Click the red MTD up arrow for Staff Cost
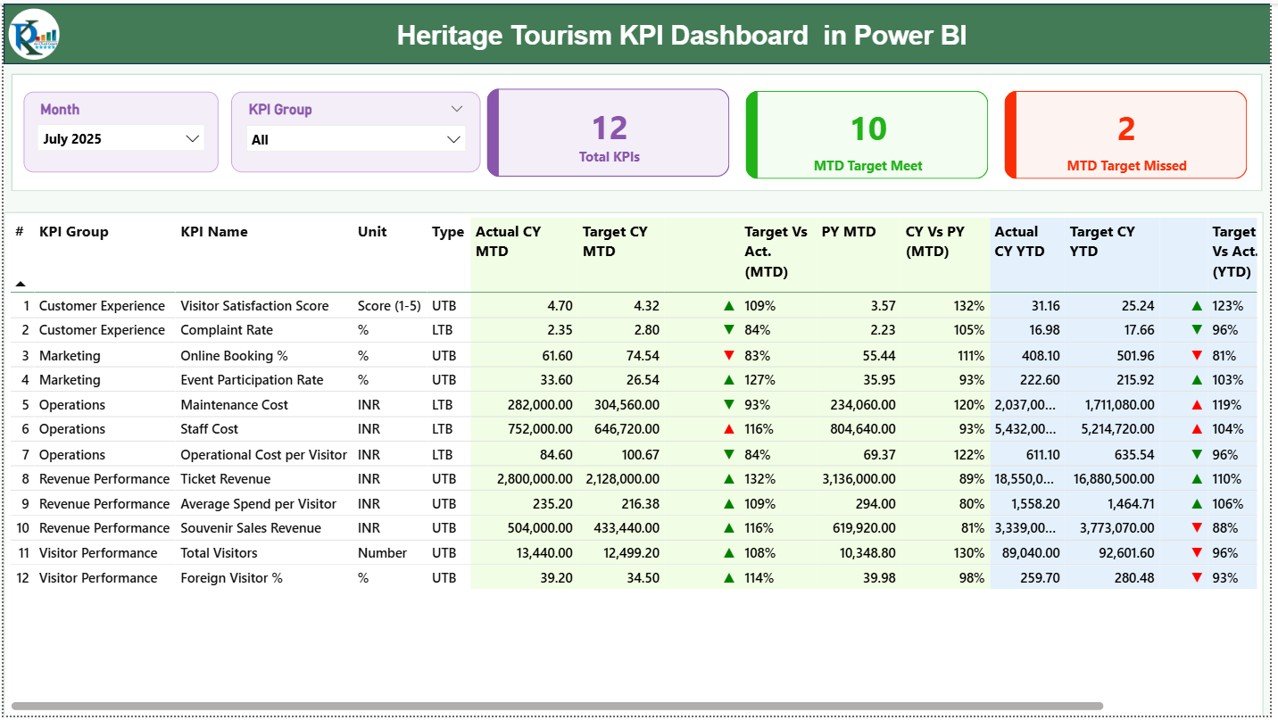 [729, 429]
